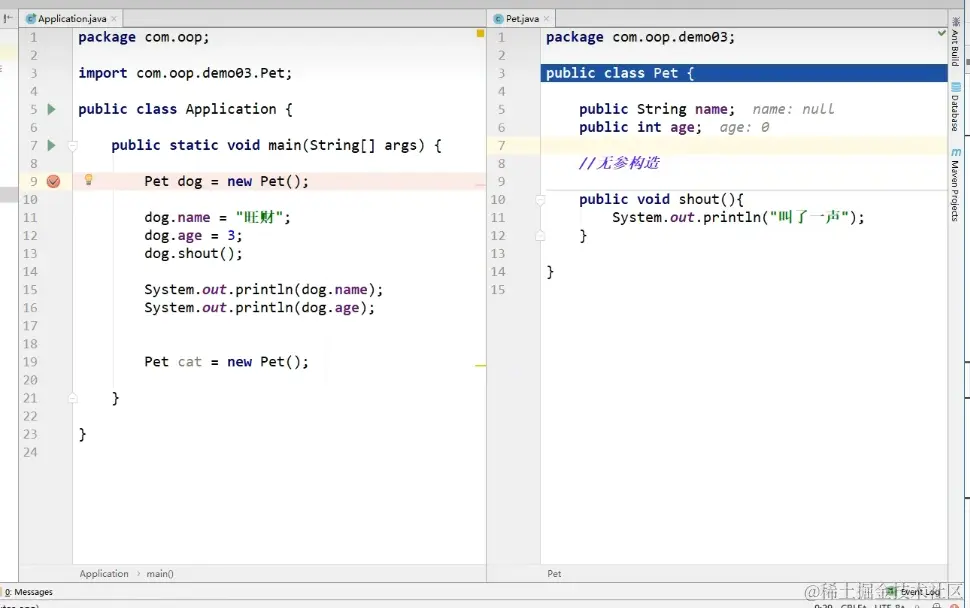Screen dimensions: 970x608
Task: Click the Application breadcrumb
Action: pos(104,573)
